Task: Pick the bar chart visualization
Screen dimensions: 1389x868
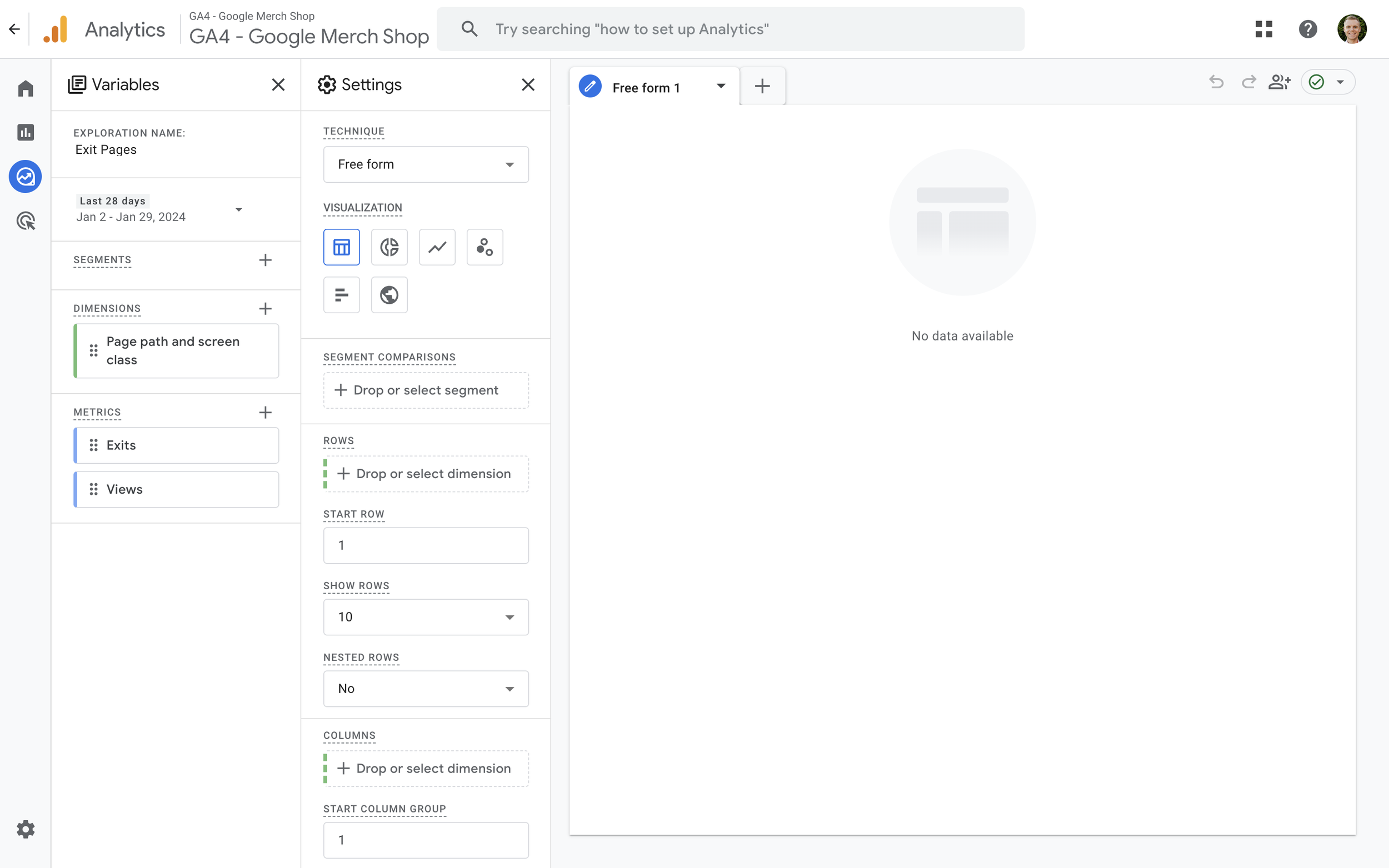Action: pyautogui.click(x=342, y=294)
